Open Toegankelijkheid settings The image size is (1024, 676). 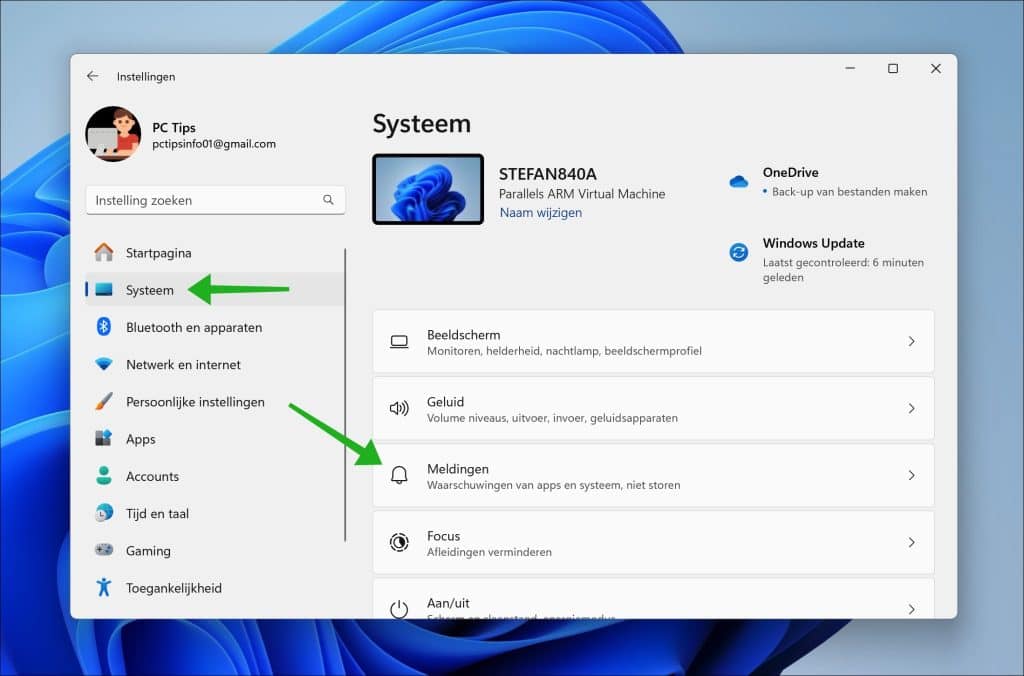click(214, 587)
